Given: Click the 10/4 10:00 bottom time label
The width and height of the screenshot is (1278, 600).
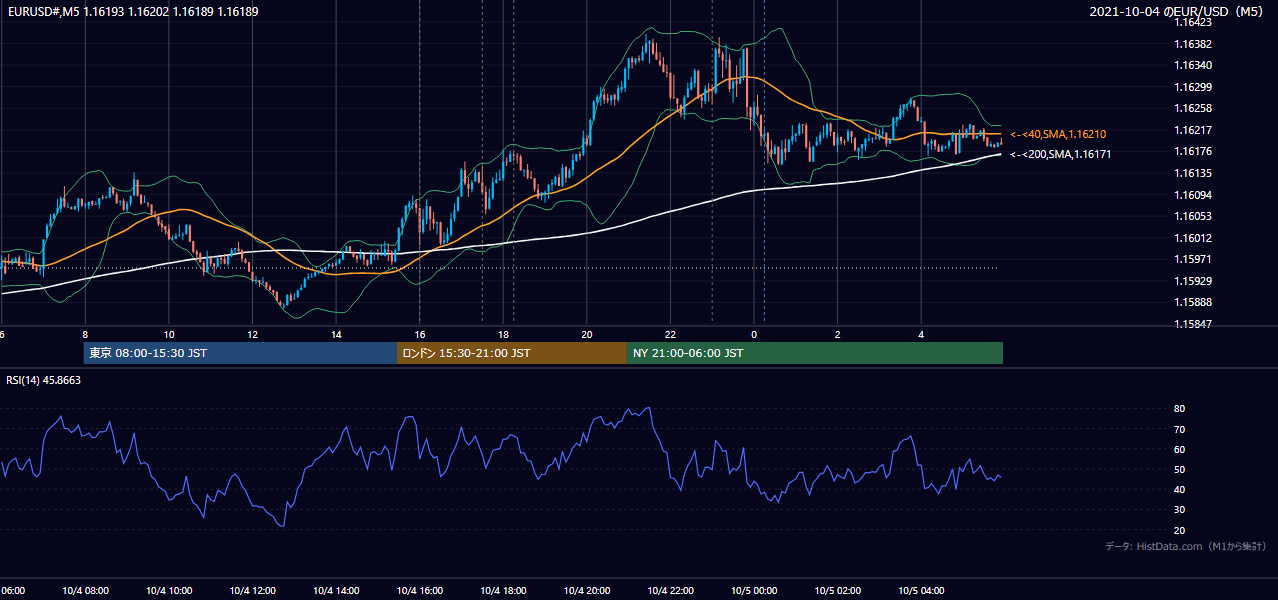Looking at the screenshot, I should pos(169,591).
